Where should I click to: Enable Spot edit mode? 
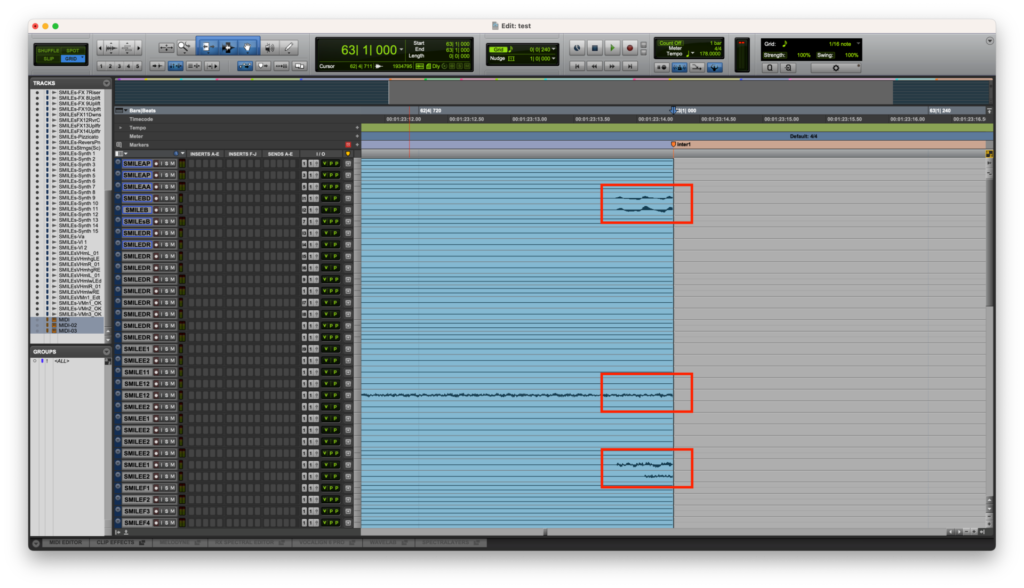coord(73,50)
